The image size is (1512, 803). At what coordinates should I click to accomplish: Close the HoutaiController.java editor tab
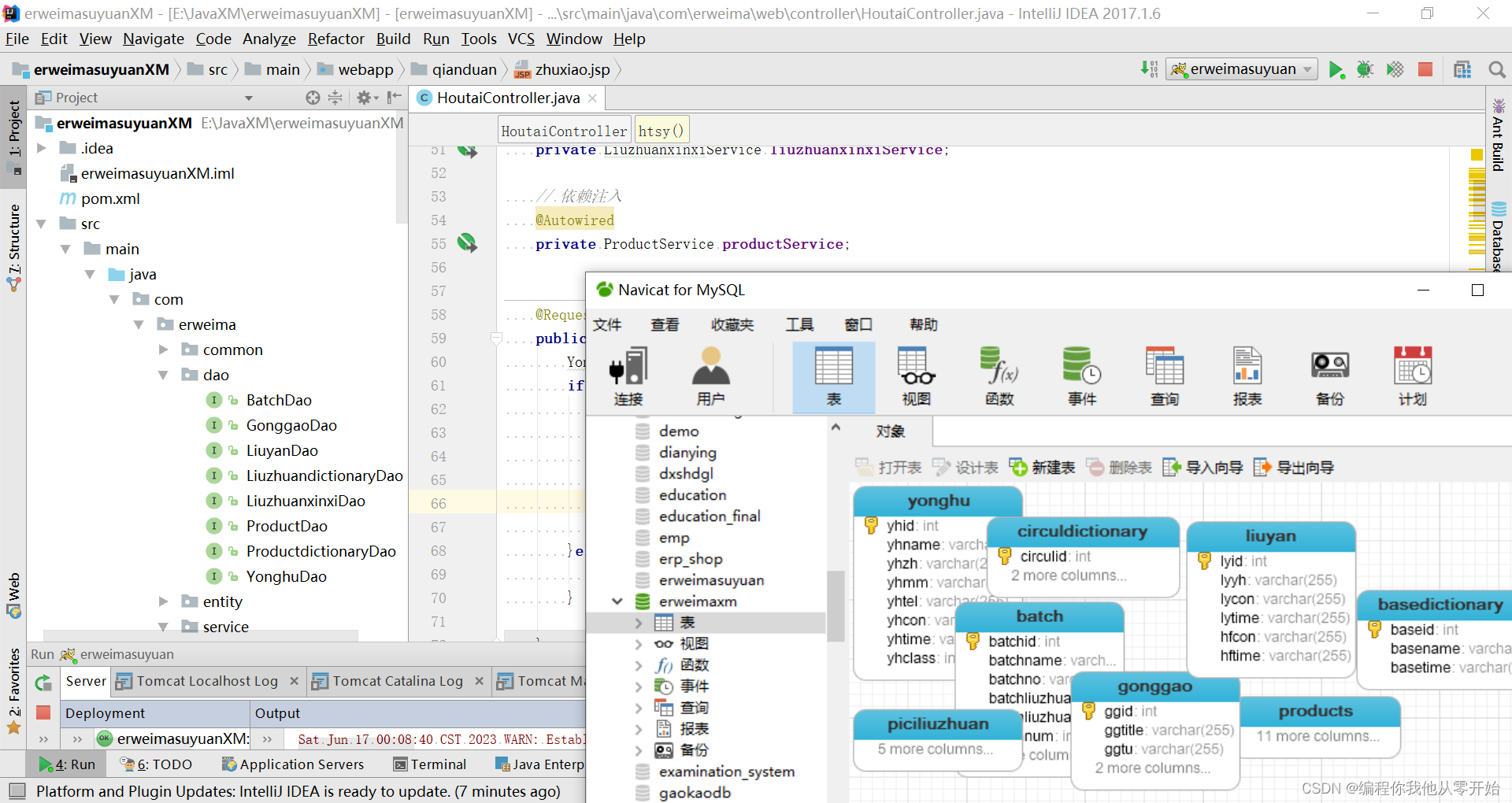point(592,98)
